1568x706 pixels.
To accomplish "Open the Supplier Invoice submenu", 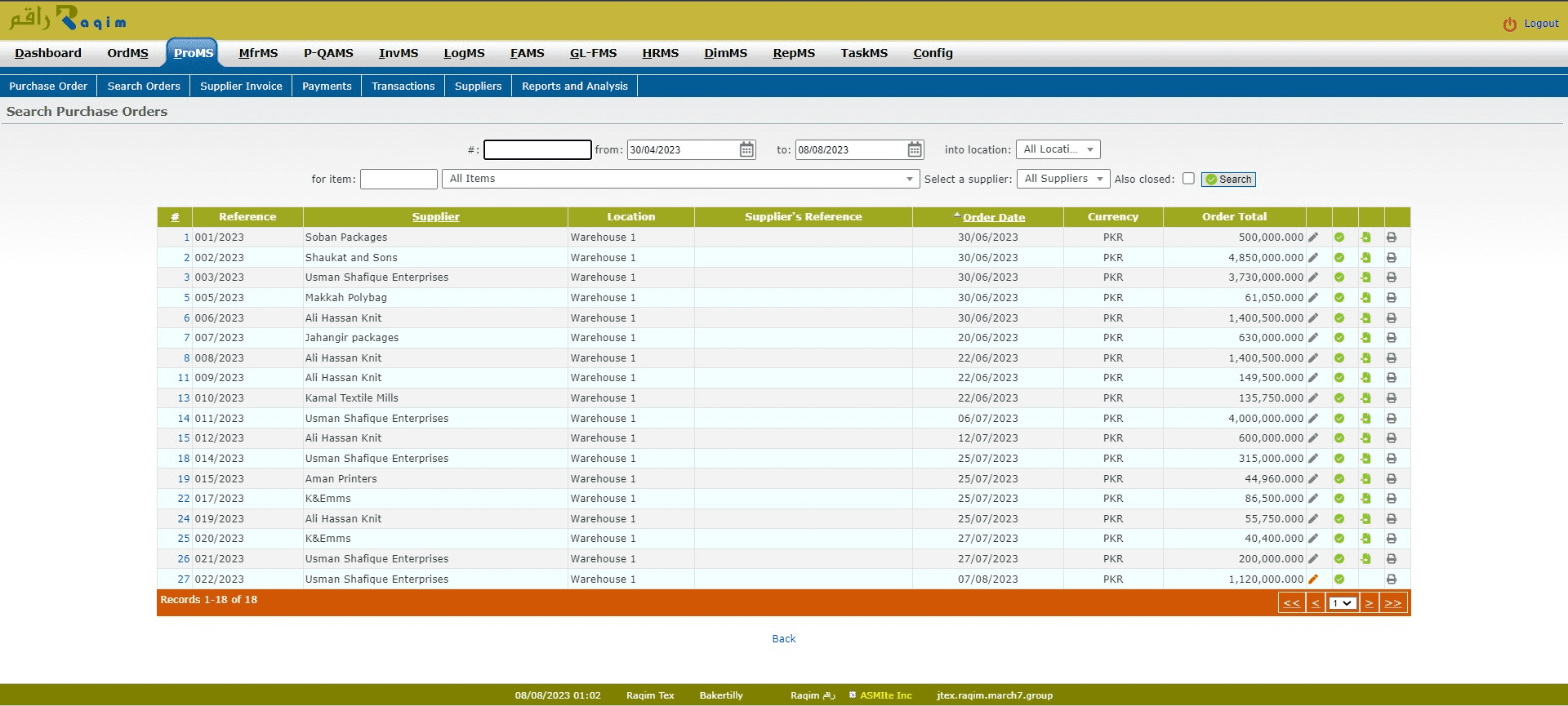I will coord(241,87).
